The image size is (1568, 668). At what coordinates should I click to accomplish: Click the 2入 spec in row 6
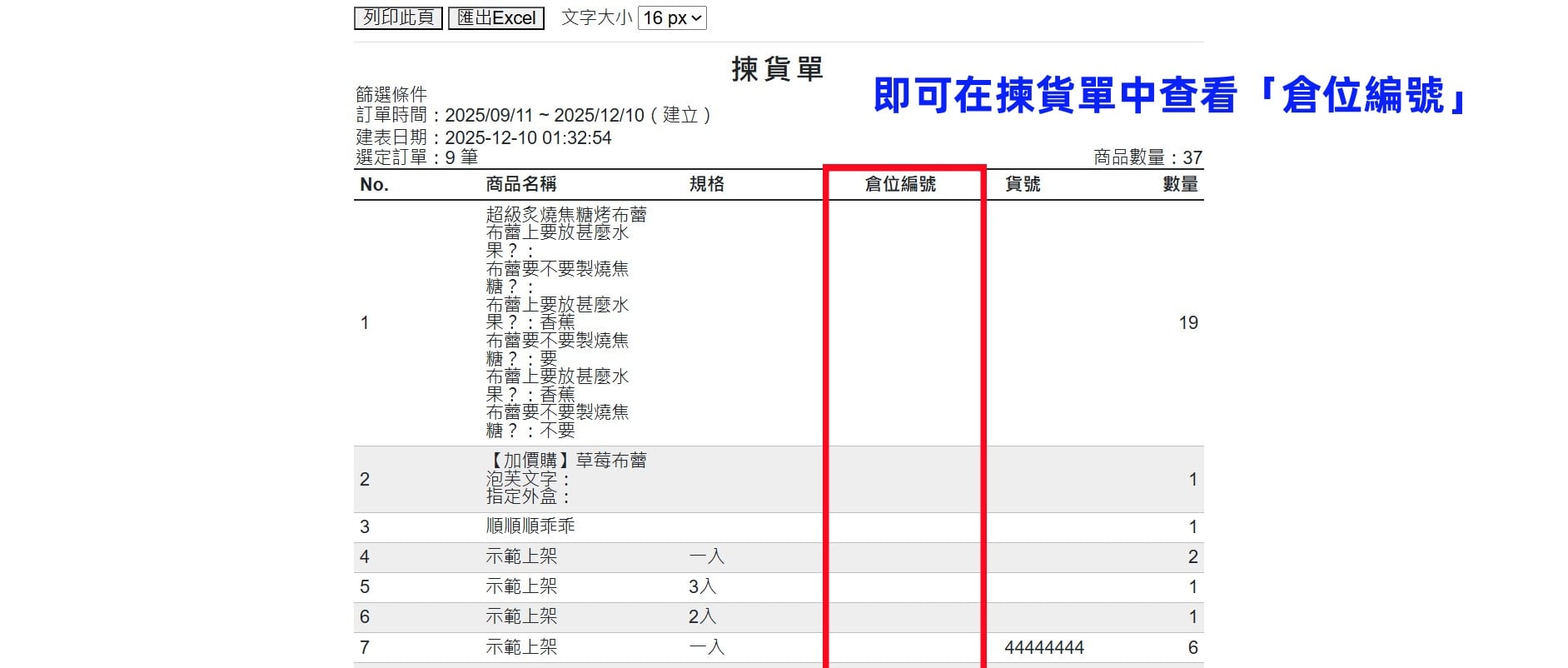[x=703, y=616]
